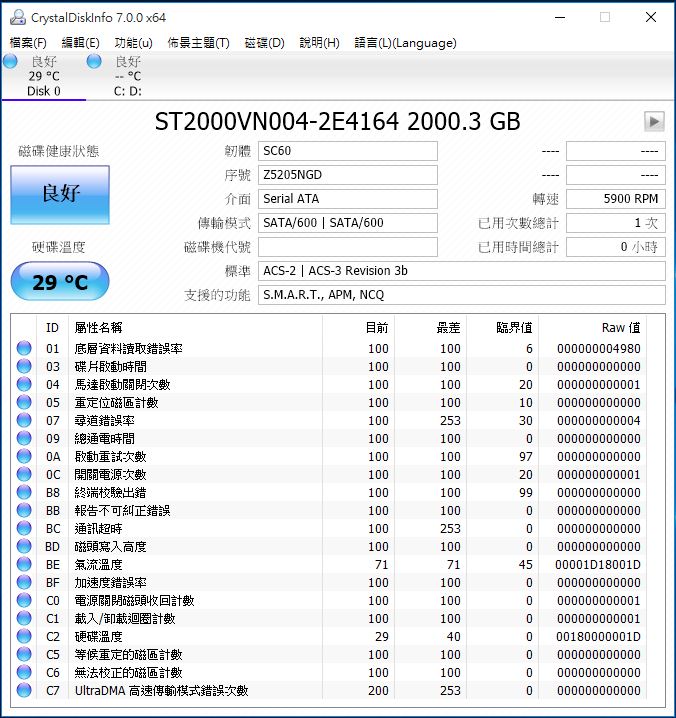Click status orb for attribute C2 row
The height and width of the screenshot is (718, 676).
pos(24,636)
